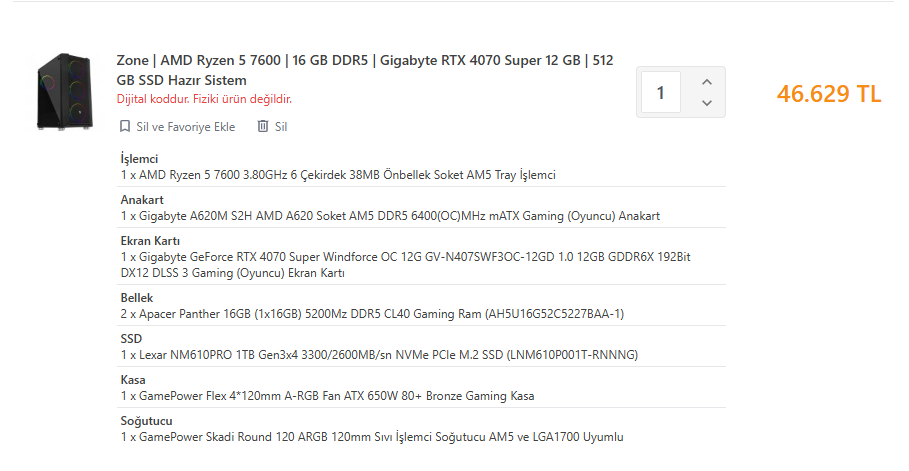Select the Soğutucu heading
The width and height of the screenshot is (909, 471).
point(146,421)
